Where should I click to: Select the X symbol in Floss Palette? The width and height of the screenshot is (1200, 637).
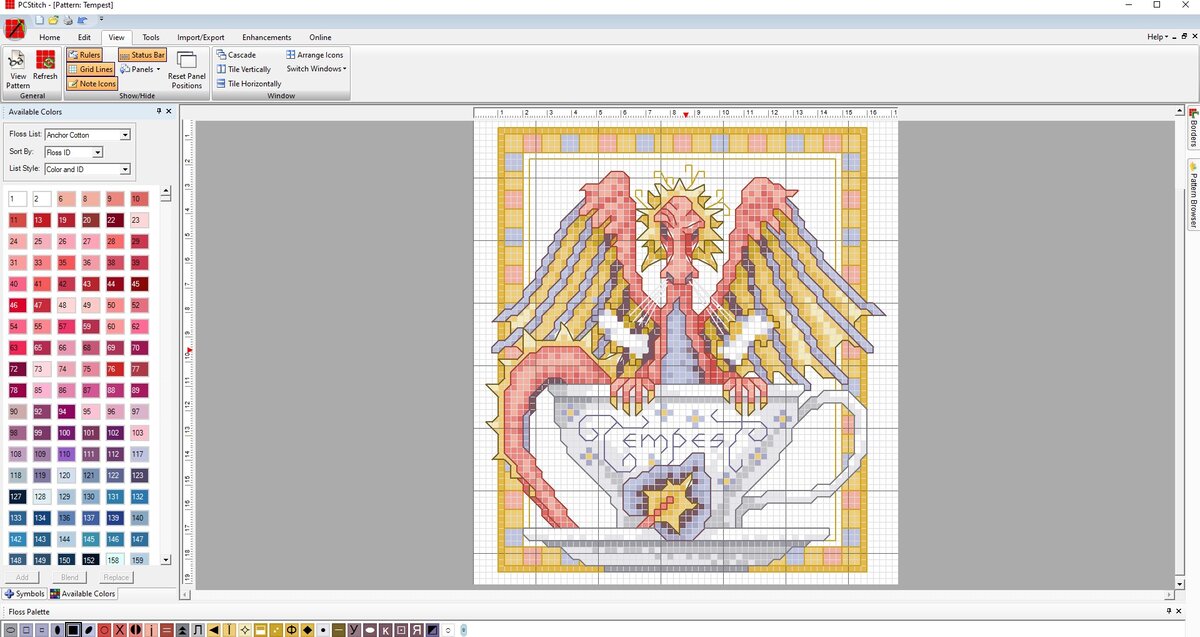click(119, 630)
